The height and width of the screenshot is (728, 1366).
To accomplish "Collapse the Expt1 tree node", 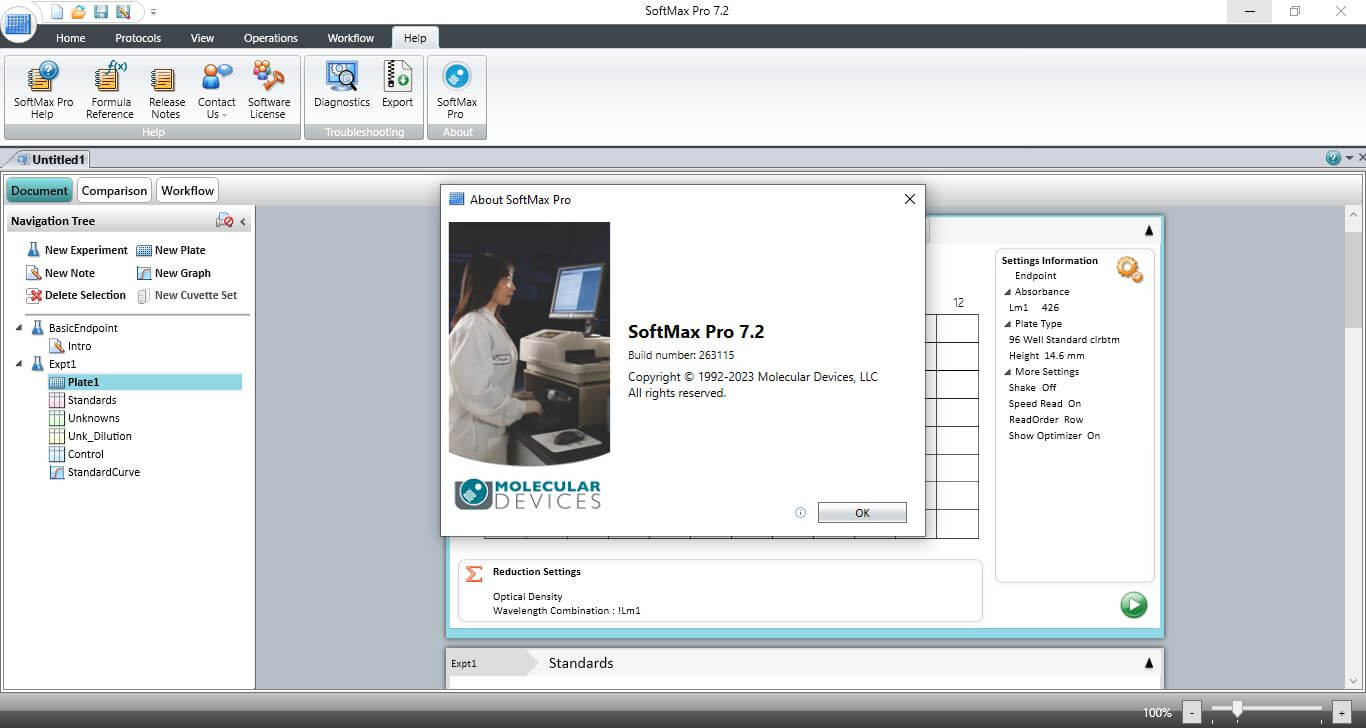I will pos(20,364).
